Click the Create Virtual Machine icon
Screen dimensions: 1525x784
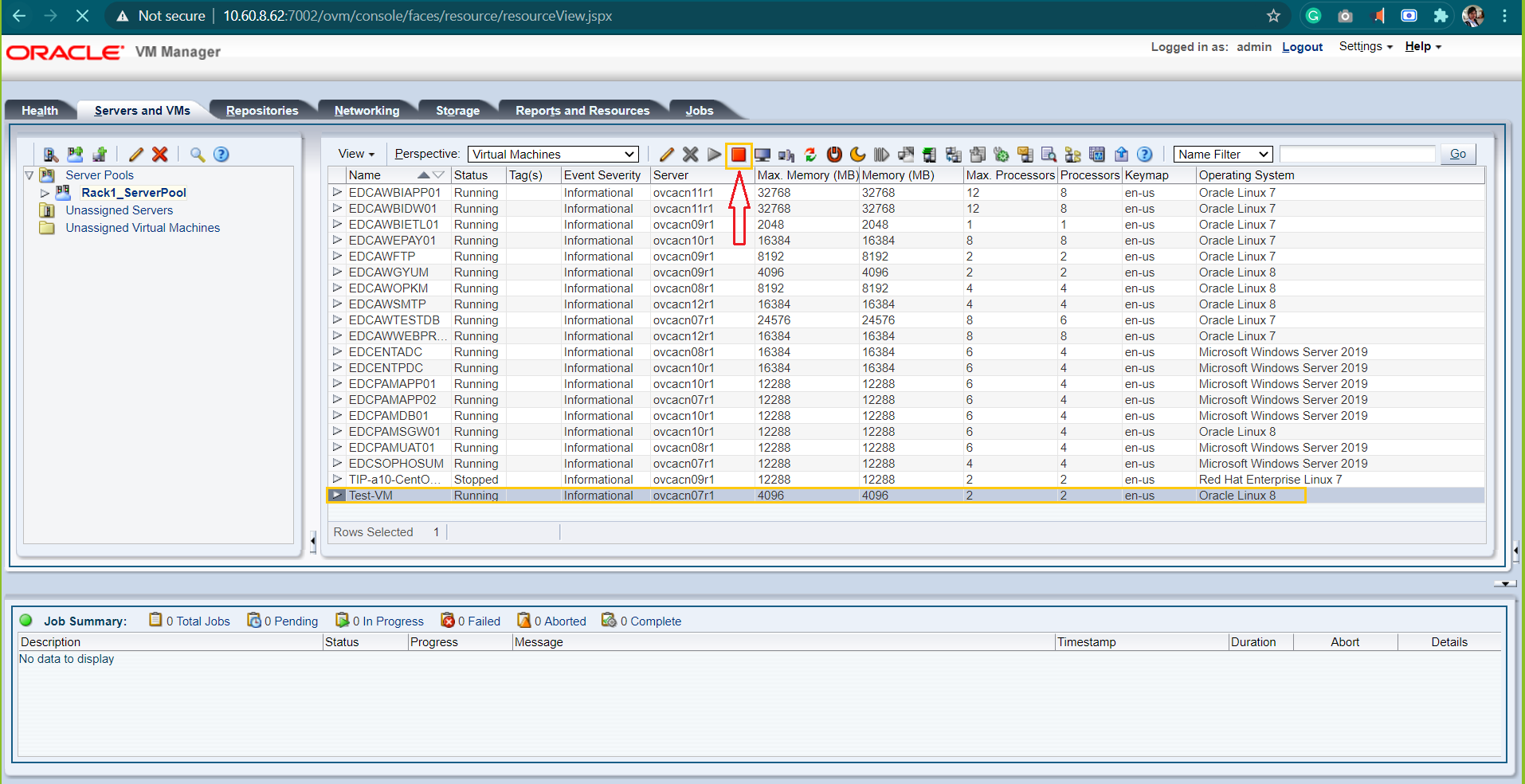[x=100, y=155]
